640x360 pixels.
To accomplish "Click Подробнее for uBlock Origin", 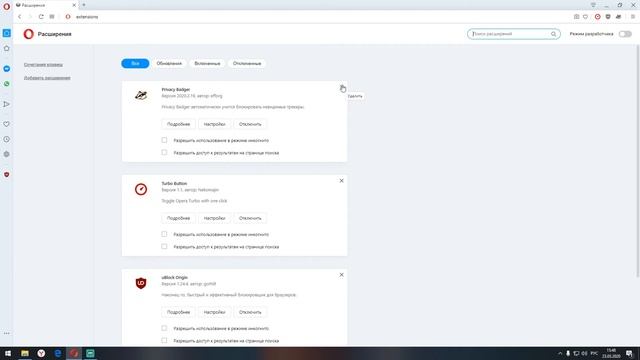I will tap(178, 312).
